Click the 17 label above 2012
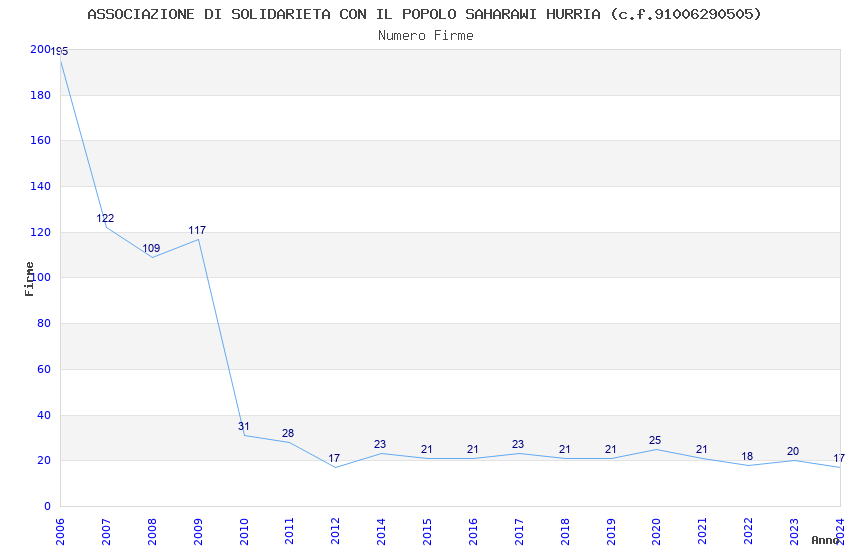 pyautogui.click(x=334, y=458)
